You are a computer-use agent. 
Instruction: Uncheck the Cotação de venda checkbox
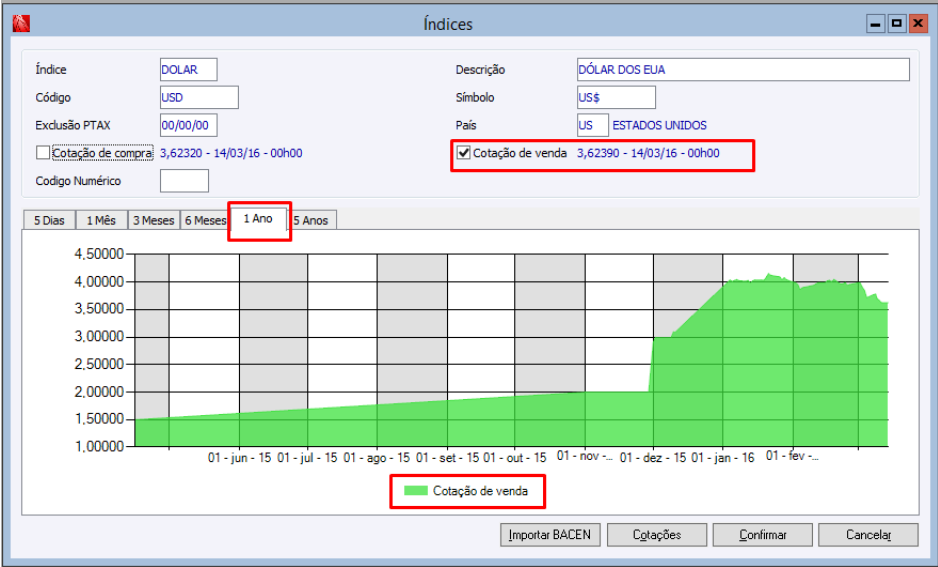463,153
